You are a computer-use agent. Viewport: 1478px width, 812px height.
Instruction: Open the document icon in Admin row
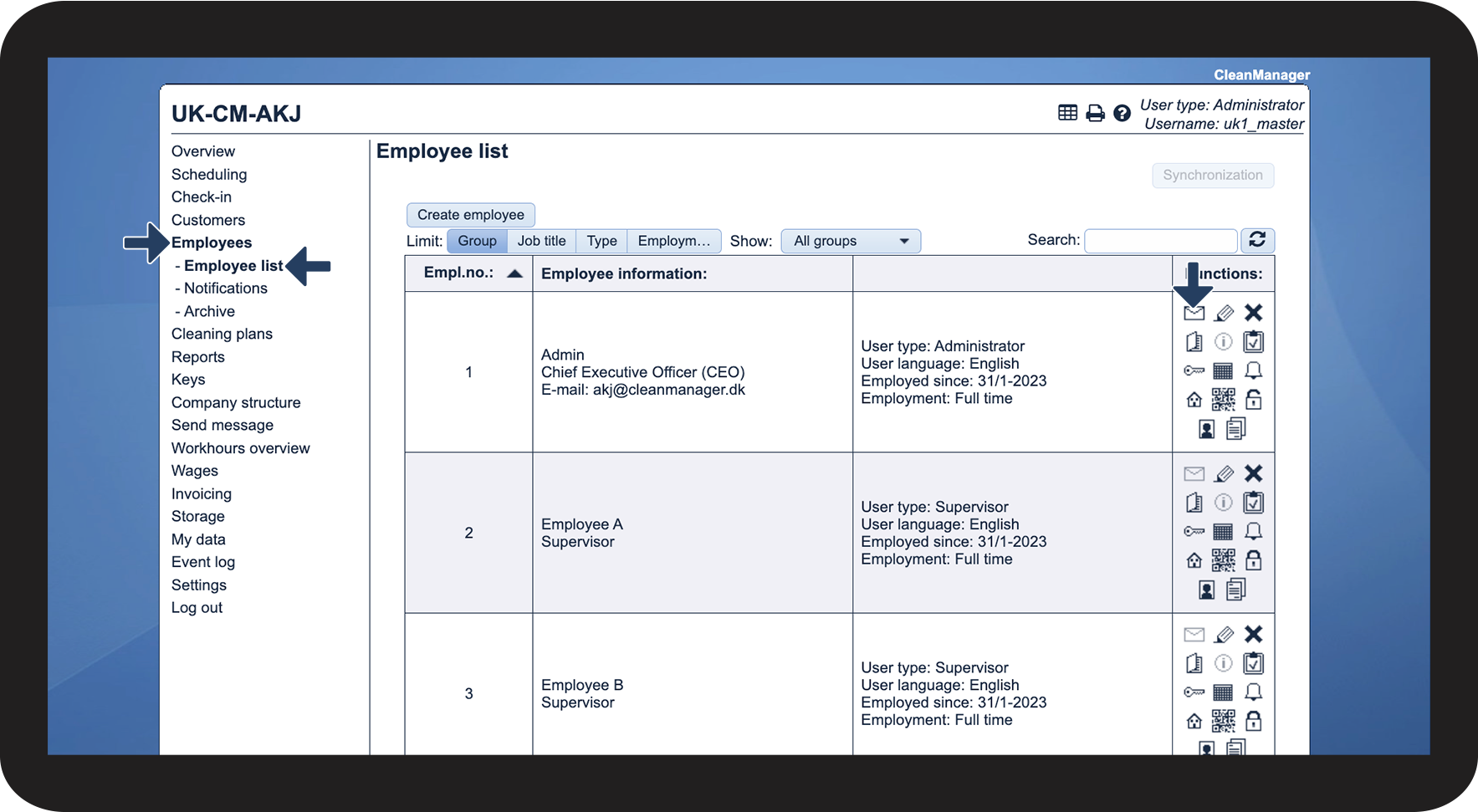[1194, 342]
